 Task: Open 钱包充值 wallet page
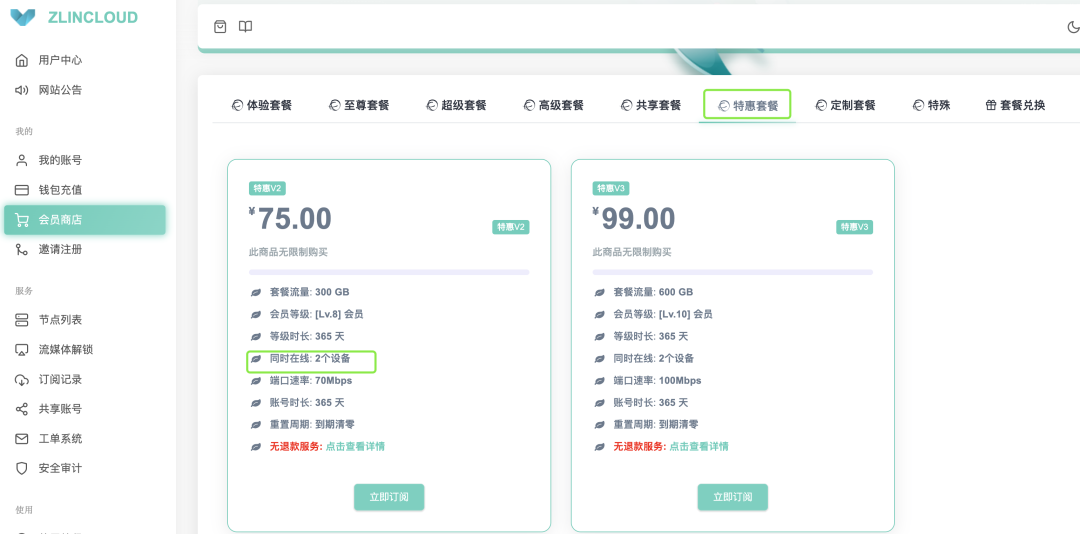click(x=60, y=190)
